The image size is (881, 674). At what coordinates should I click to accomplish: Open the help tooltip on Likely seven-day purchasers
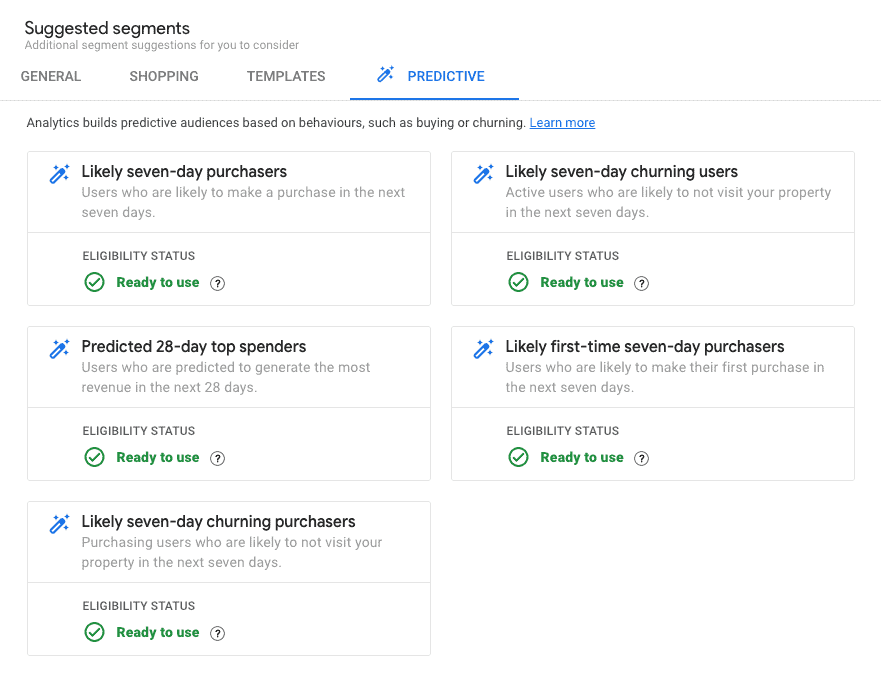(x=218, y=283)
